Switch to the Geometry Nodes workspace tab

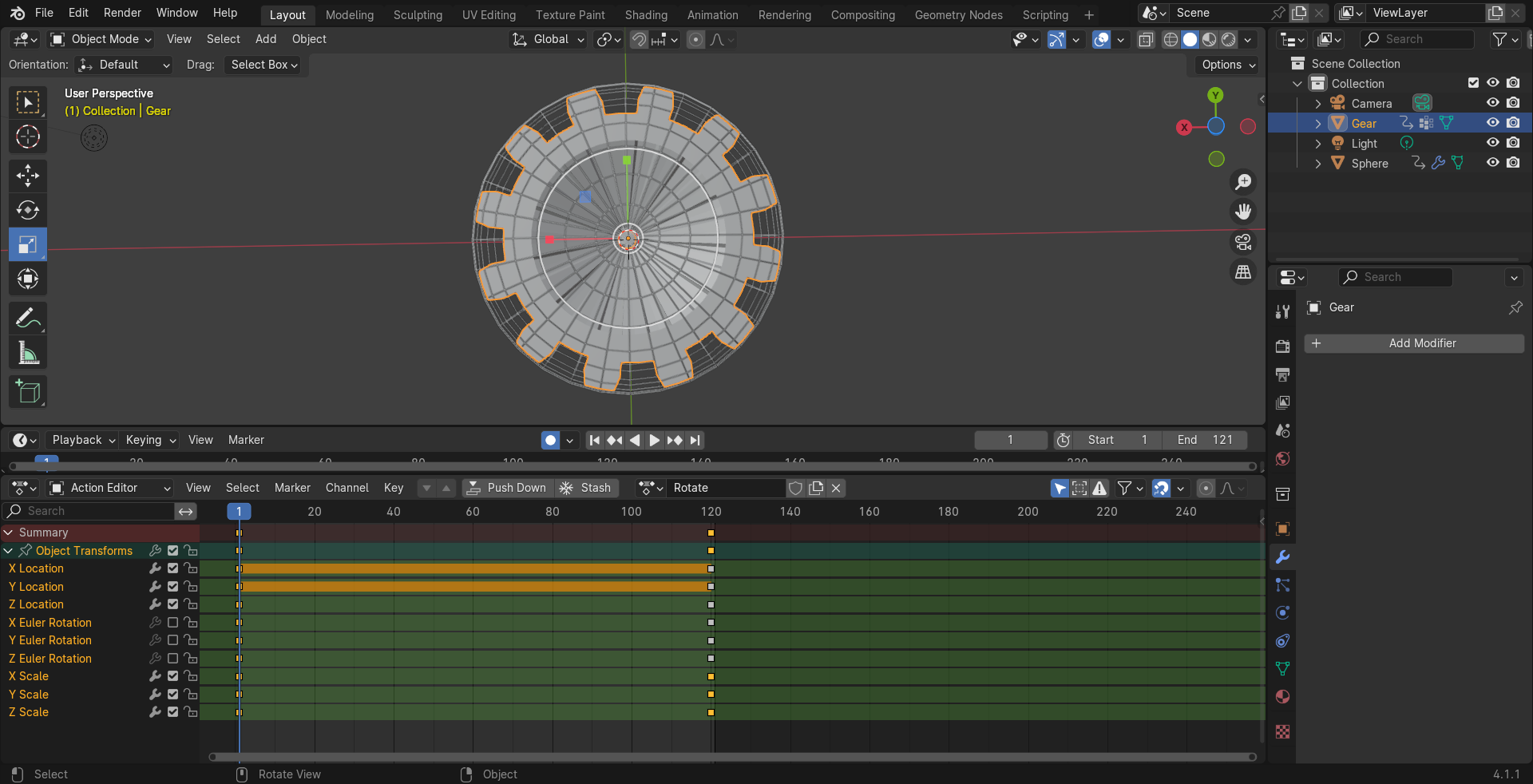coord(958,15)
